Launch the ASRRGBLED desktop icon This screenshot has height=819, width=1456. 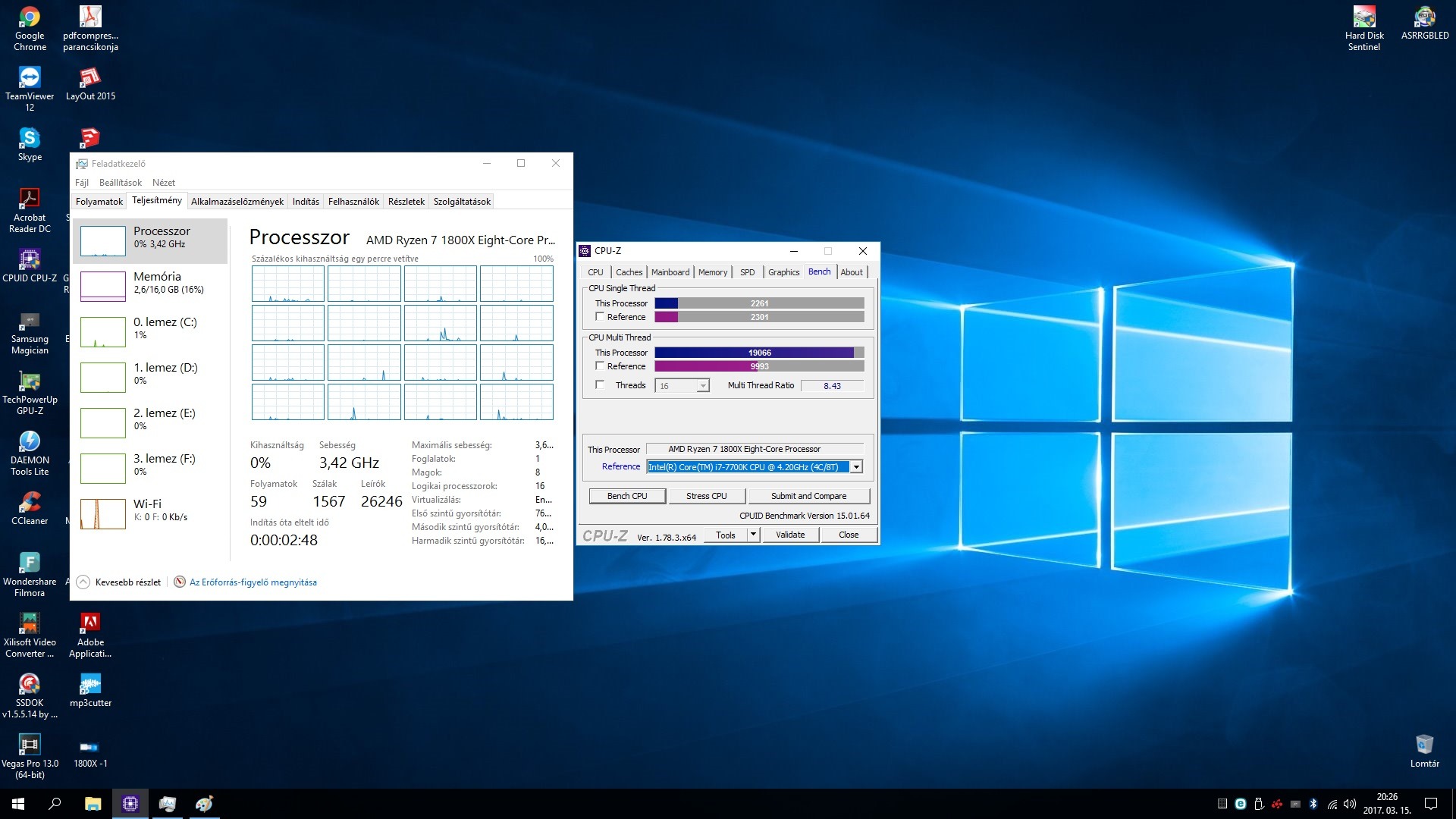1425,23
